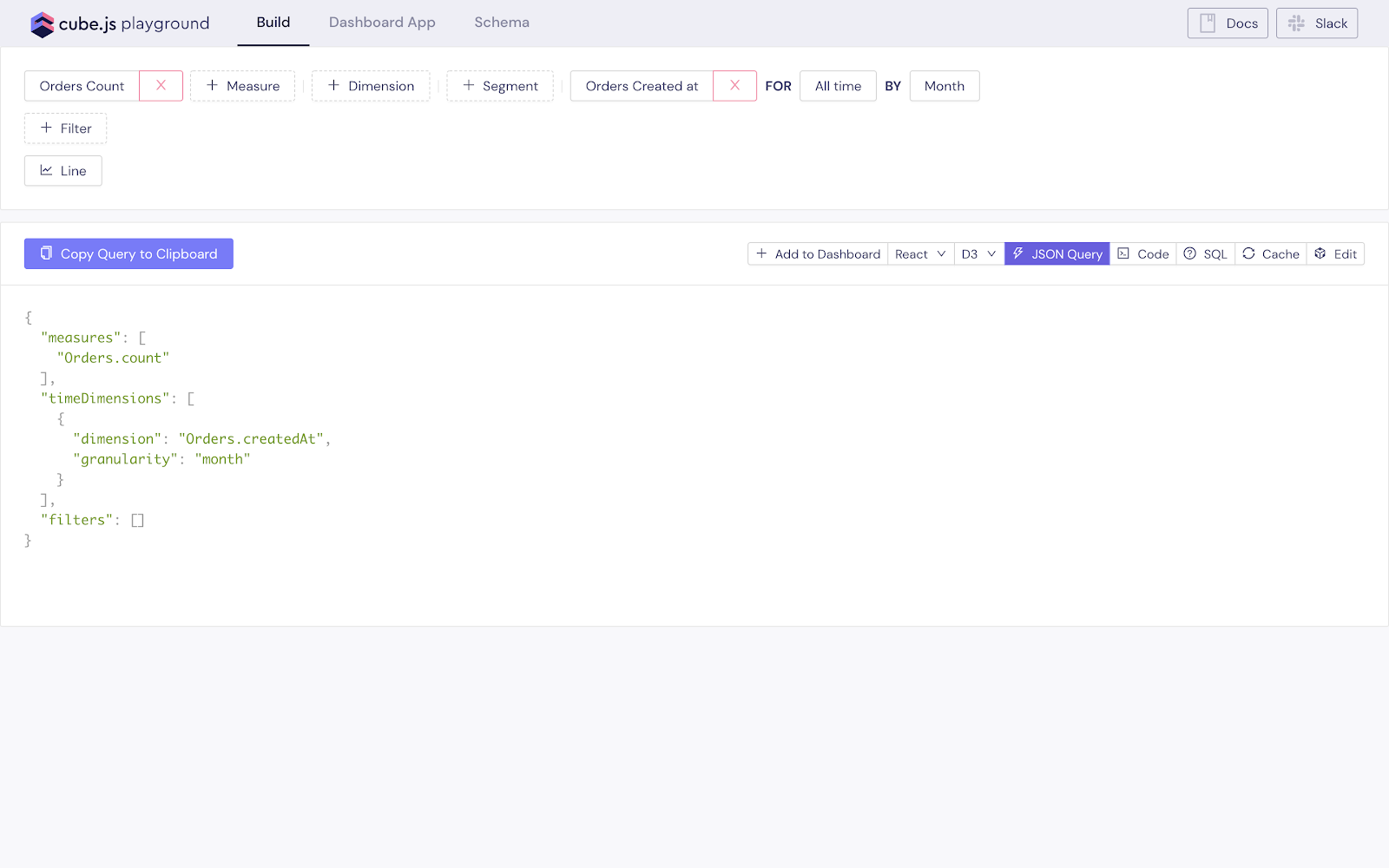Open the Slack community link
1389x868 pixels.
(1317, 23)
